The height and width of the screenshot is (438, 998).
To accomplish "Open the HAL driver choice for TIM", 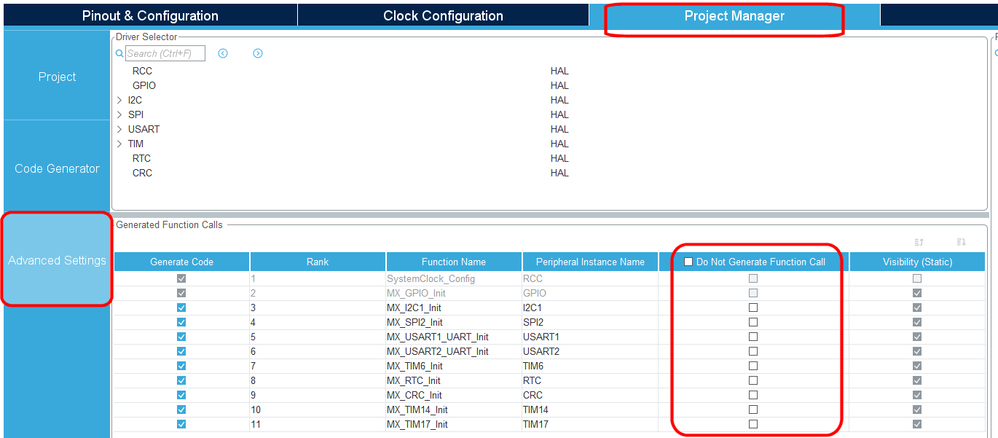I will point(559,144).
